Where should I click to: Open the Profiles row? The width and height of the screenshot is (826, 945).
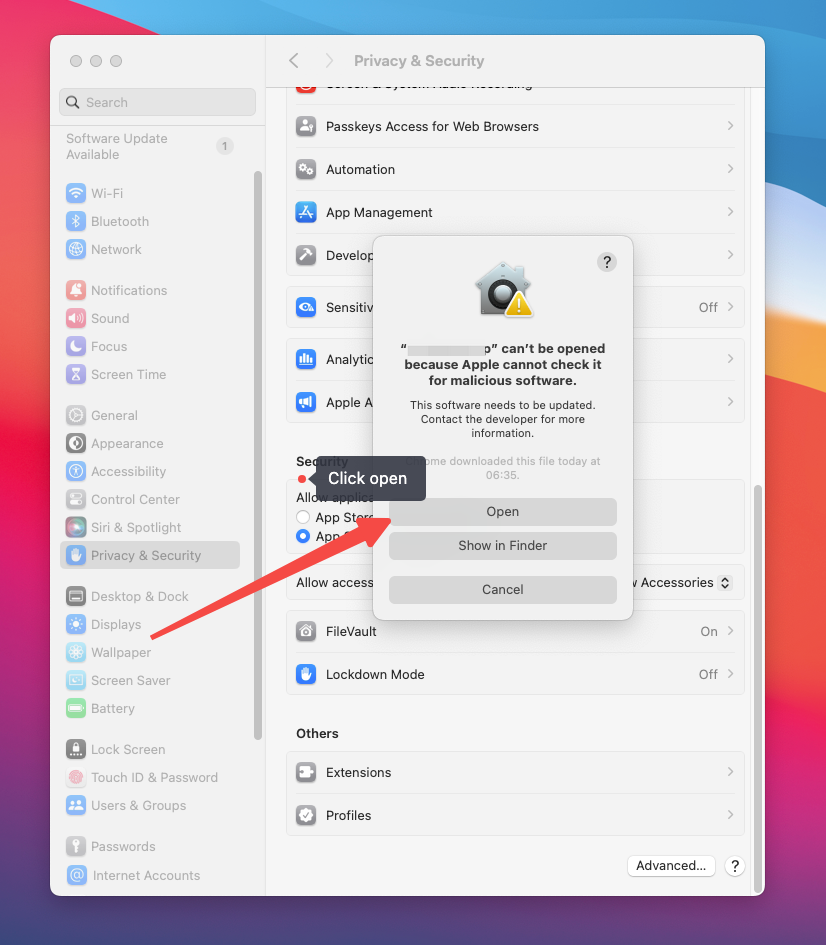click(x=515, y=815)
